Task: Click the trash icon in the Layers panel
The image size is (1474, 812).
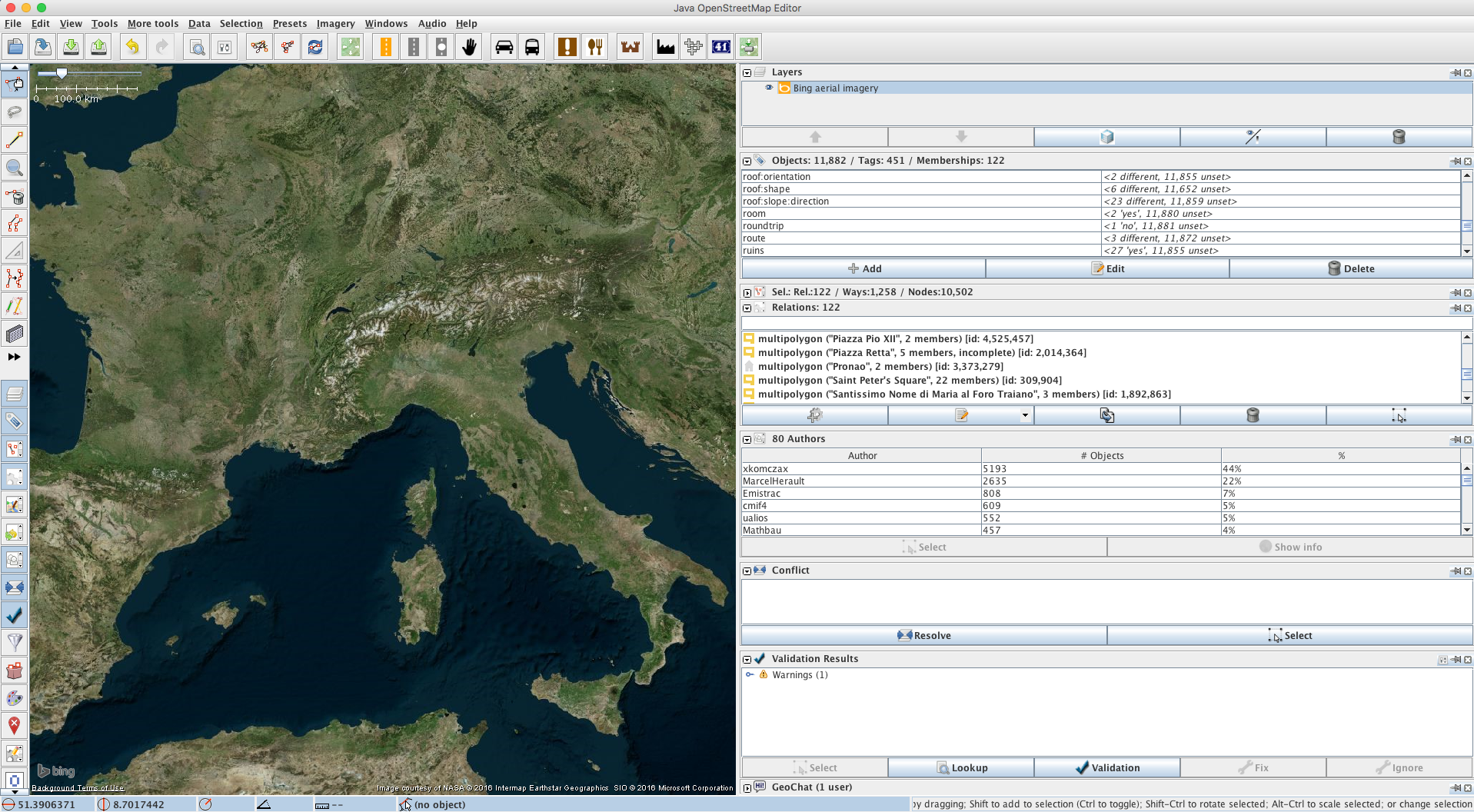Action: click(1398, 137)
